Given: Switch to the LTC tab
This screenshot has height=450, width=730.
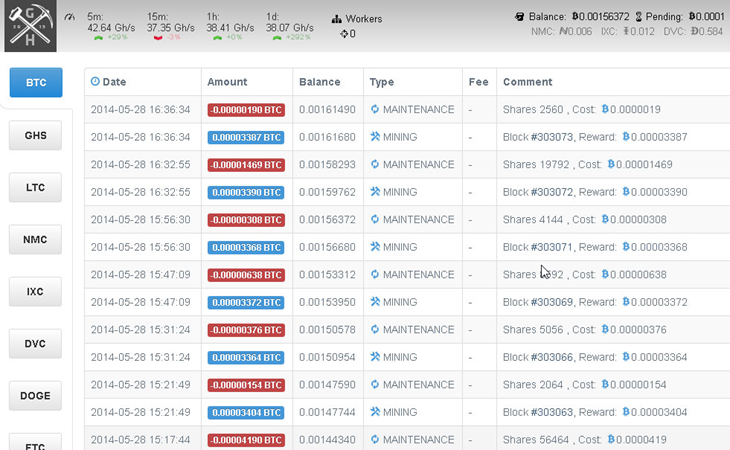Looking at the screenshot, I should click(x=35, y=188).
